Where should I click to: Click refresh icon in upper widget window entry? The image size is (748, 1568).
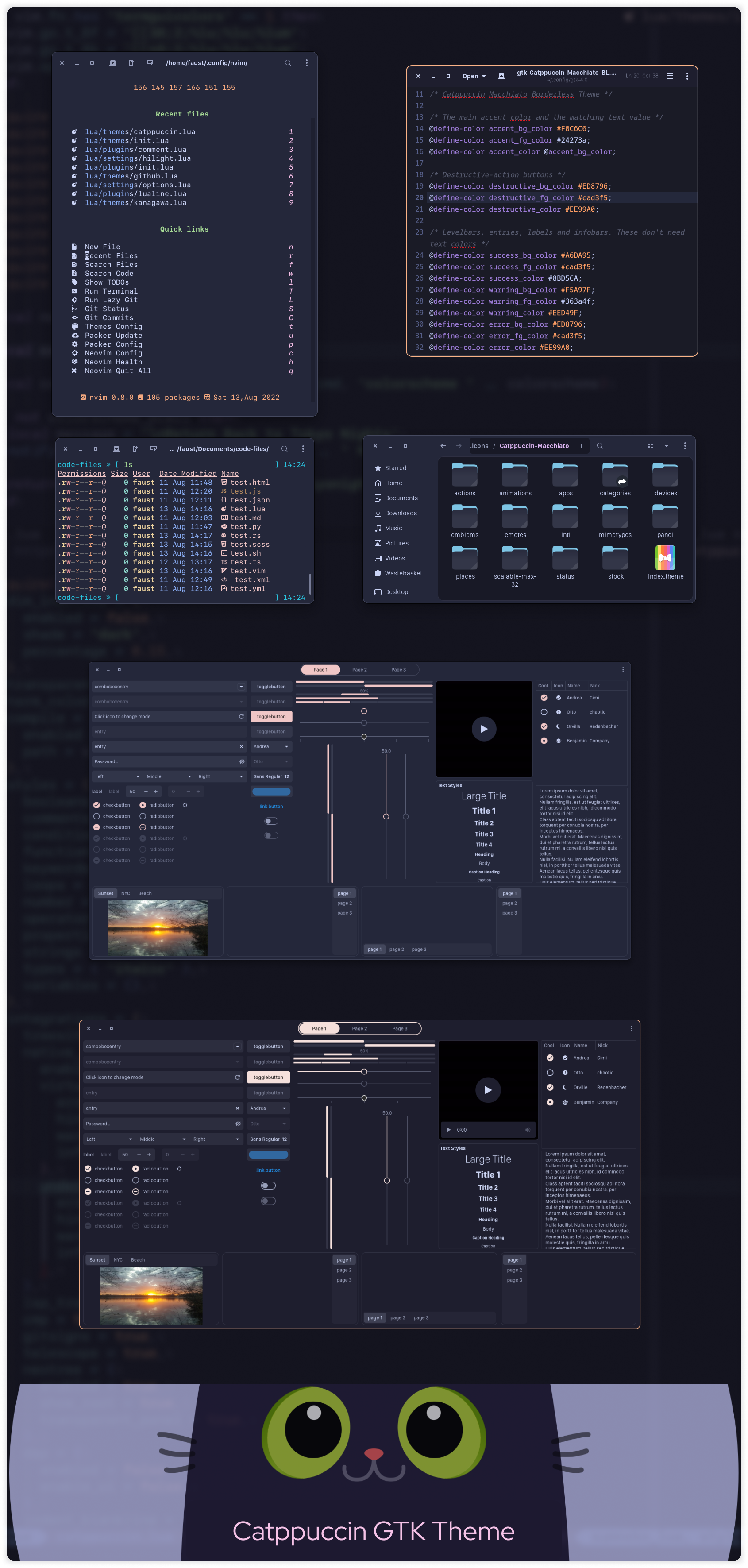(x=241, y=716)
